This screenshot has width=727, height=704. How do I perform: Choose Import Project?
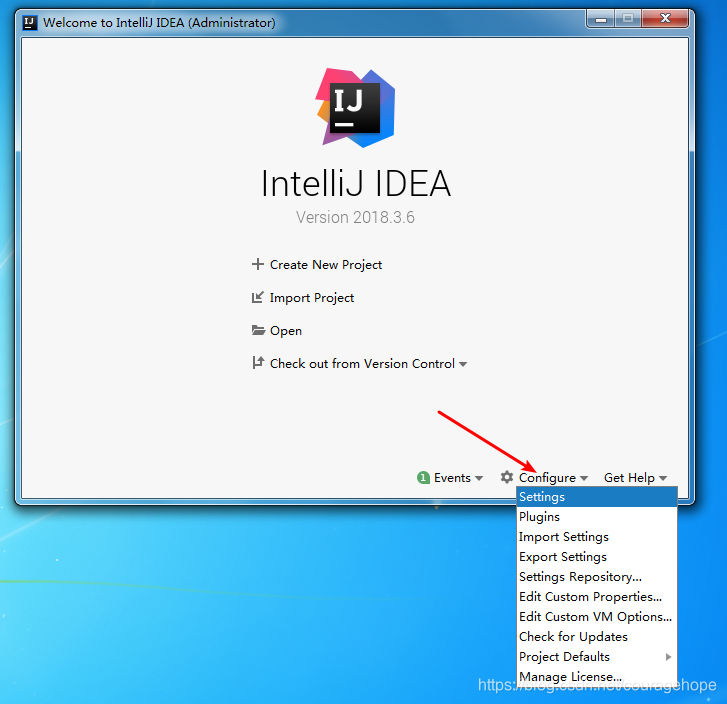pyautogui.click(x=312, y=298)
